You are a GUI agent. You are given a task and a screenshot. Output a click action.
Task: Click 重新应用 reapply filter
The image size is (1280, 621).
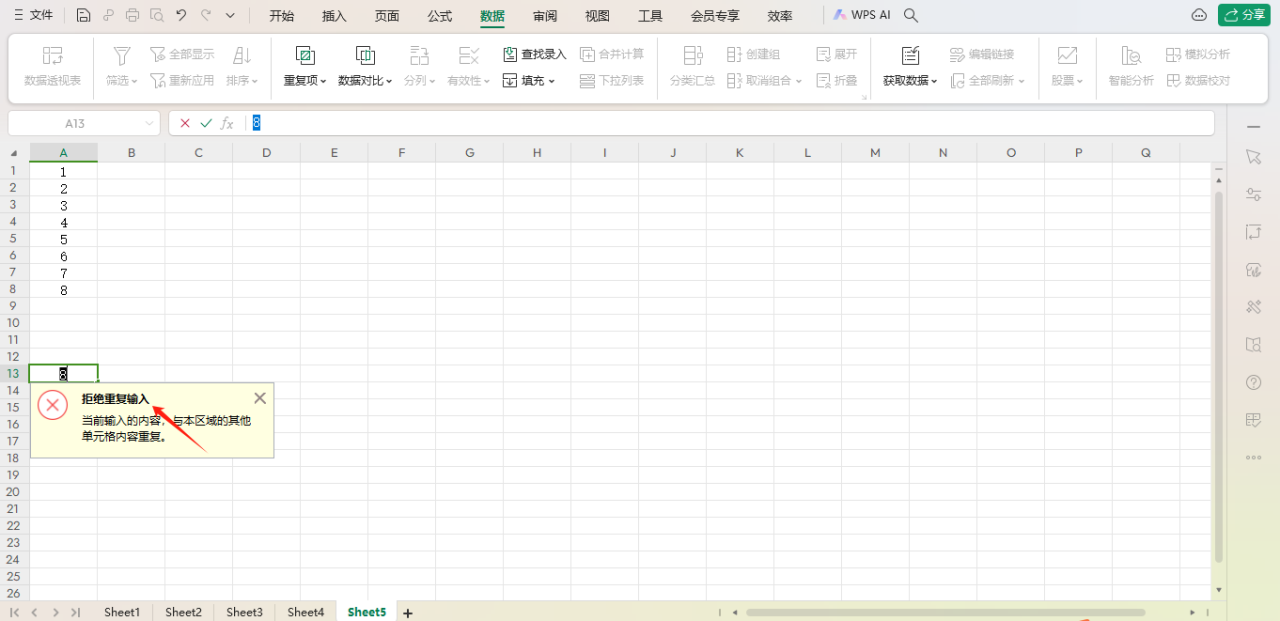click(x=182, y=80)
